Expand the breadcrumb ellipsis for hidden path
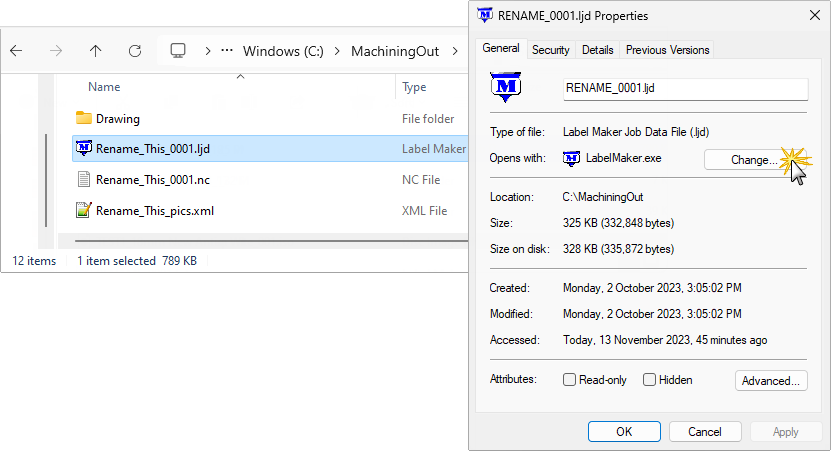 (x=227, y=50)
